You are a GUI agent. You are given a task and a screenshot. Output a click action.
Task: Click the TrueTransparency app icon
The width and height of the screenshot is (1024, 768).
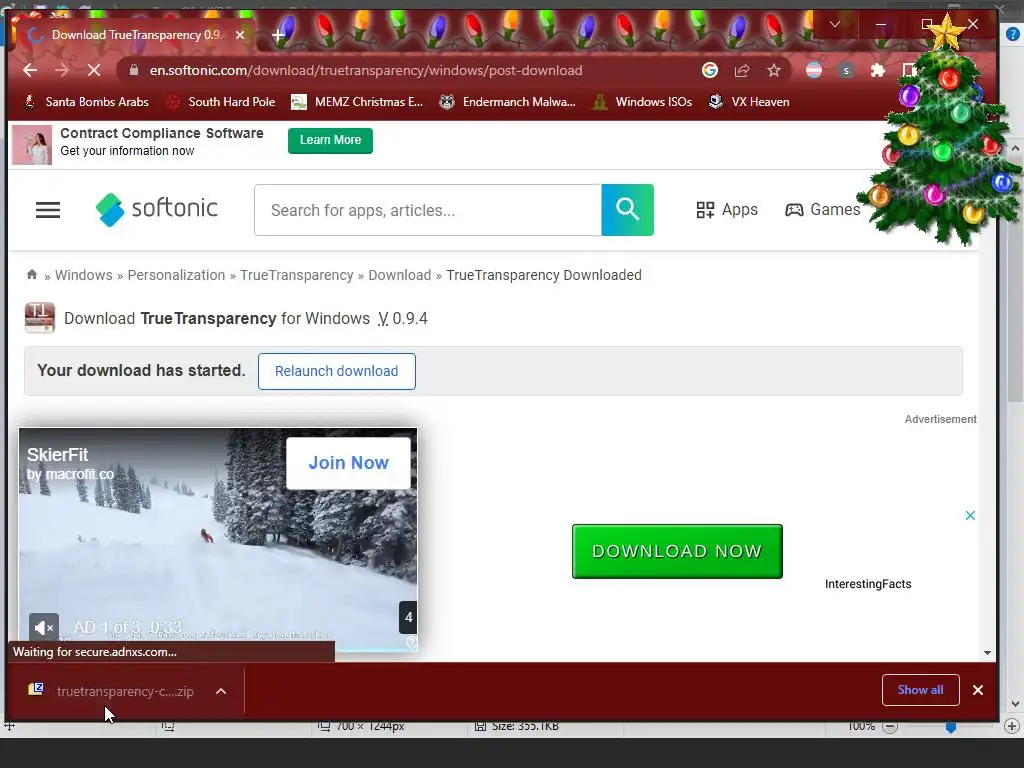pyautogui.click(x=40, y=318)
